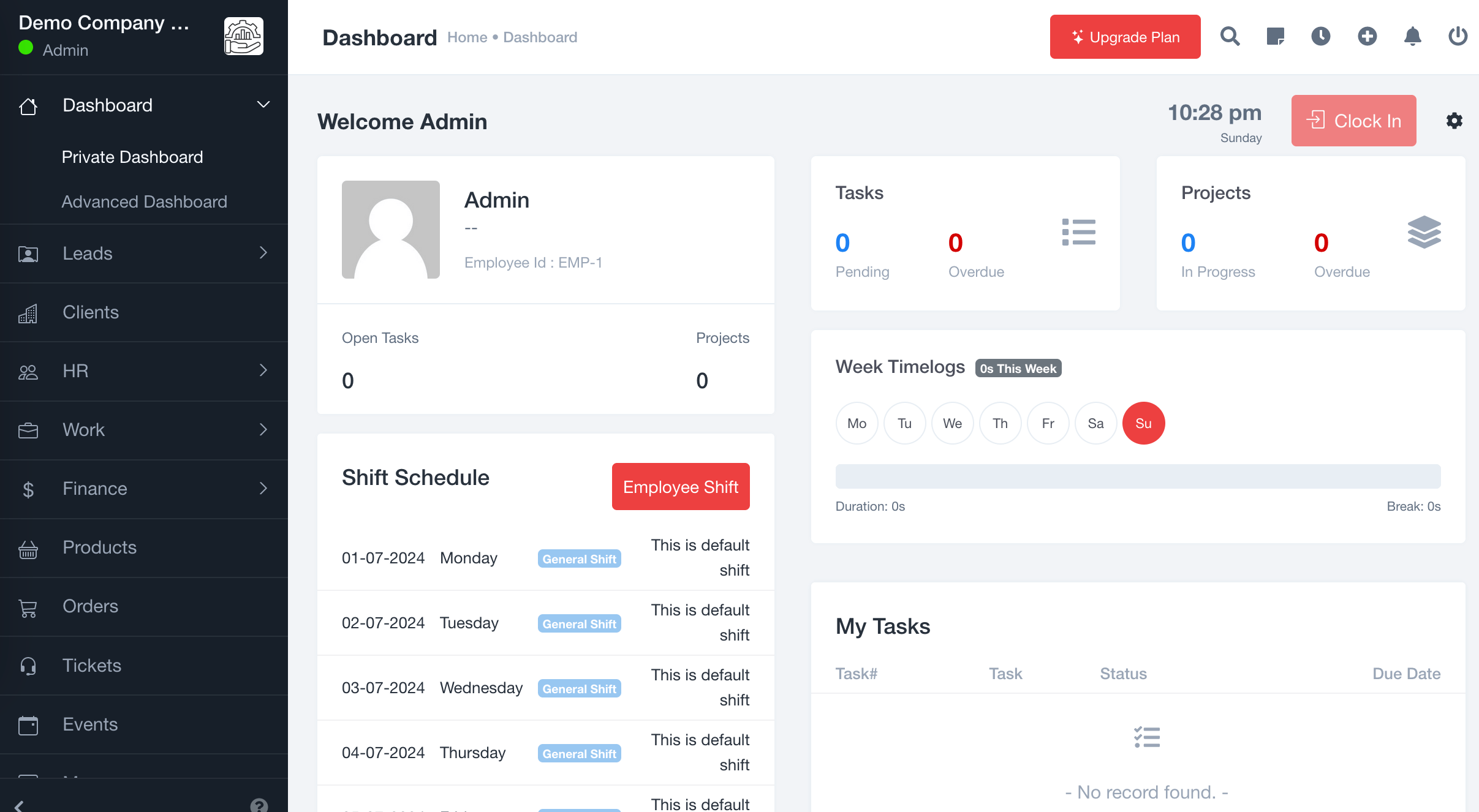Screen dimensions: 1479x812
Task: Expand the Leads sidebar menu
Action: coord(263,253)
